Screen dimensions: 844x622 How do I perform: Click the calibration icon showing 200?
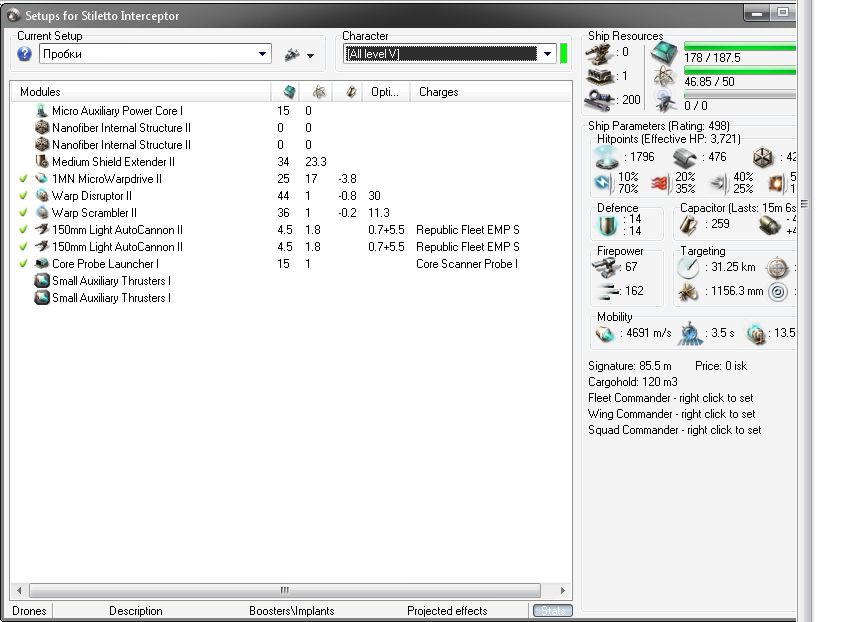point(599,100)
